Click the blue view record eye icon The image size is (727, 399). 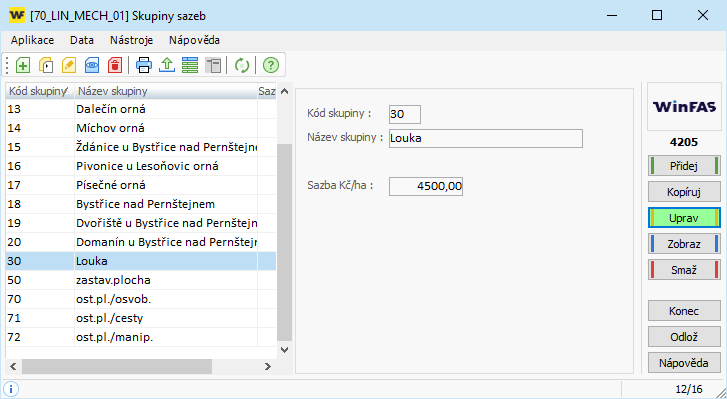(92, 65)
